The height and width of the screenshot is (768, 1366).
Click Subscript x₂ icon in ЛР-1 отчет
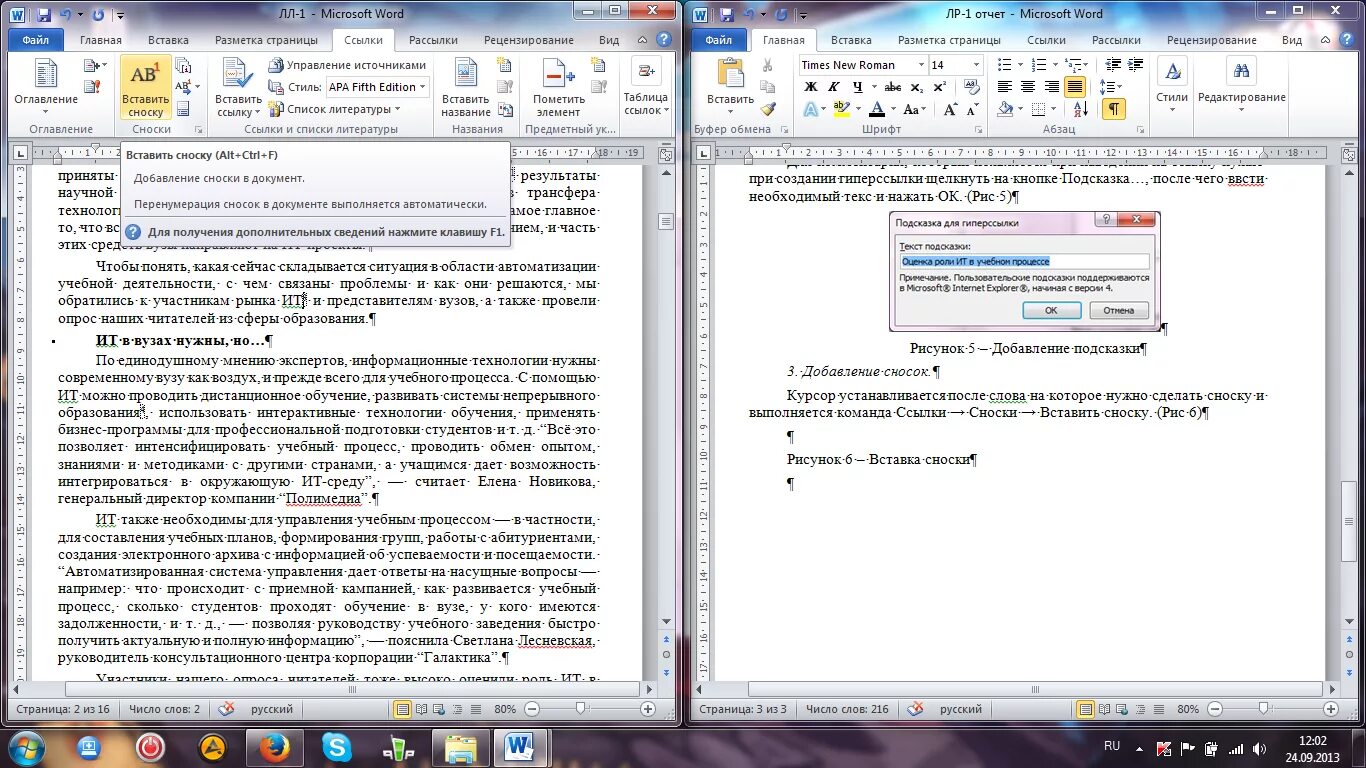coord(919,87)
